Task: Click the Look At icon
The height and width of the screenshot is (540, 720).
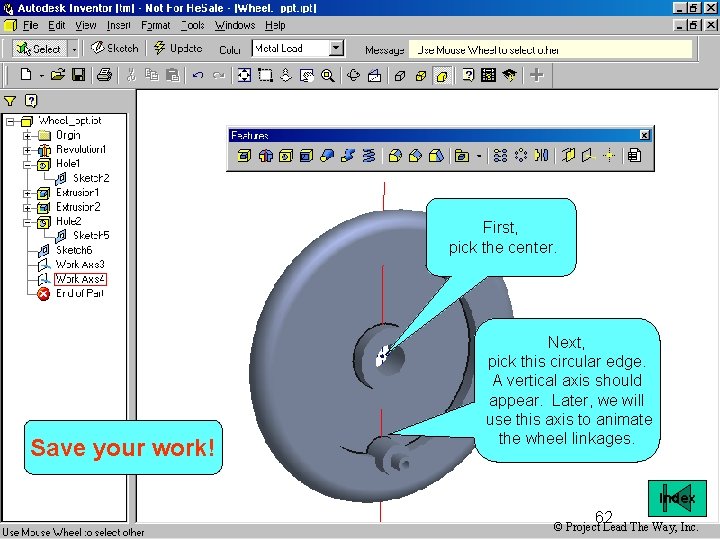Action: pyautogui.click(x=374, y=75)
